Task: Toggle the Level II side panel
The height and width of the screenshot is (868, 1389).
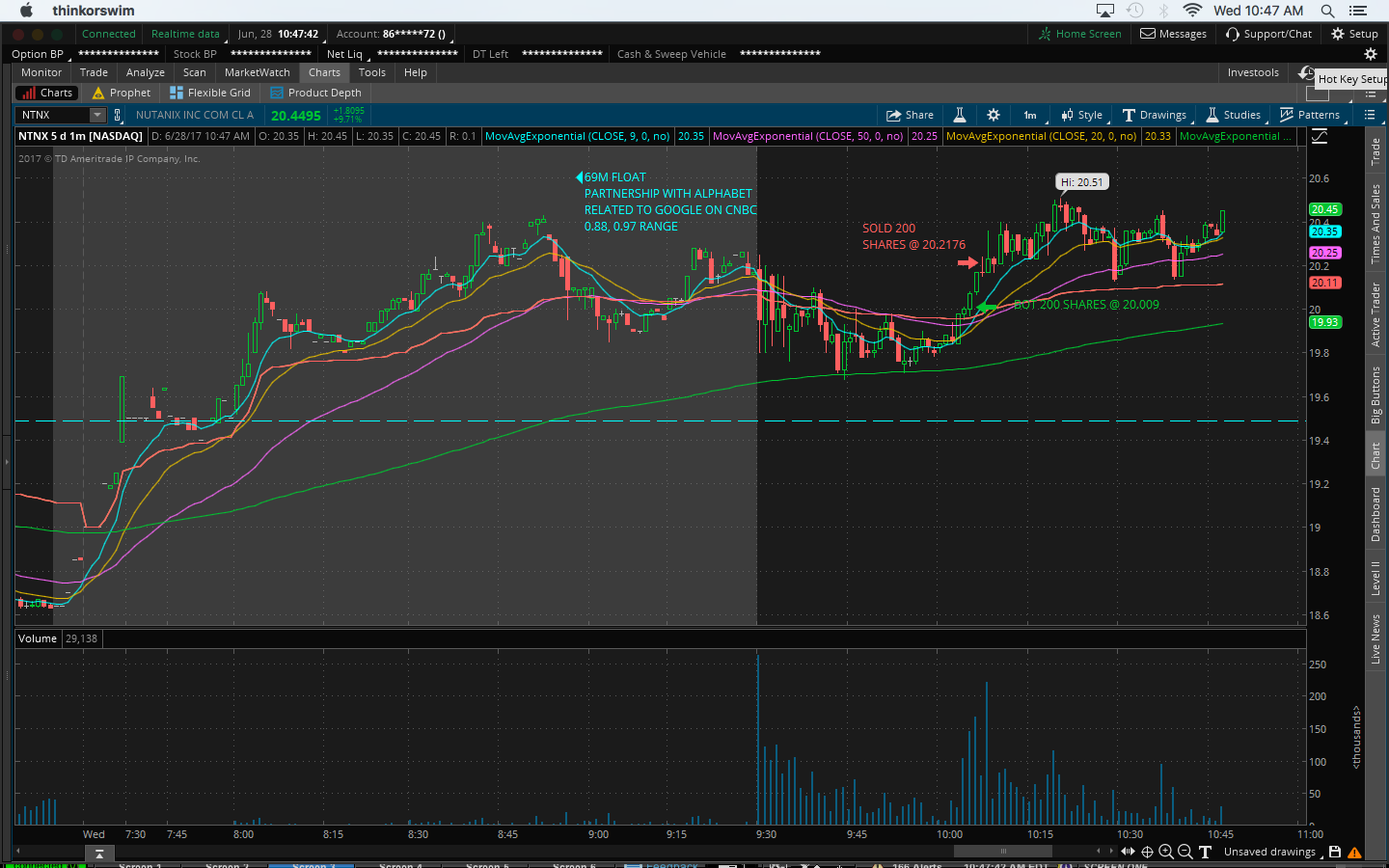Action: [1376, 578]
